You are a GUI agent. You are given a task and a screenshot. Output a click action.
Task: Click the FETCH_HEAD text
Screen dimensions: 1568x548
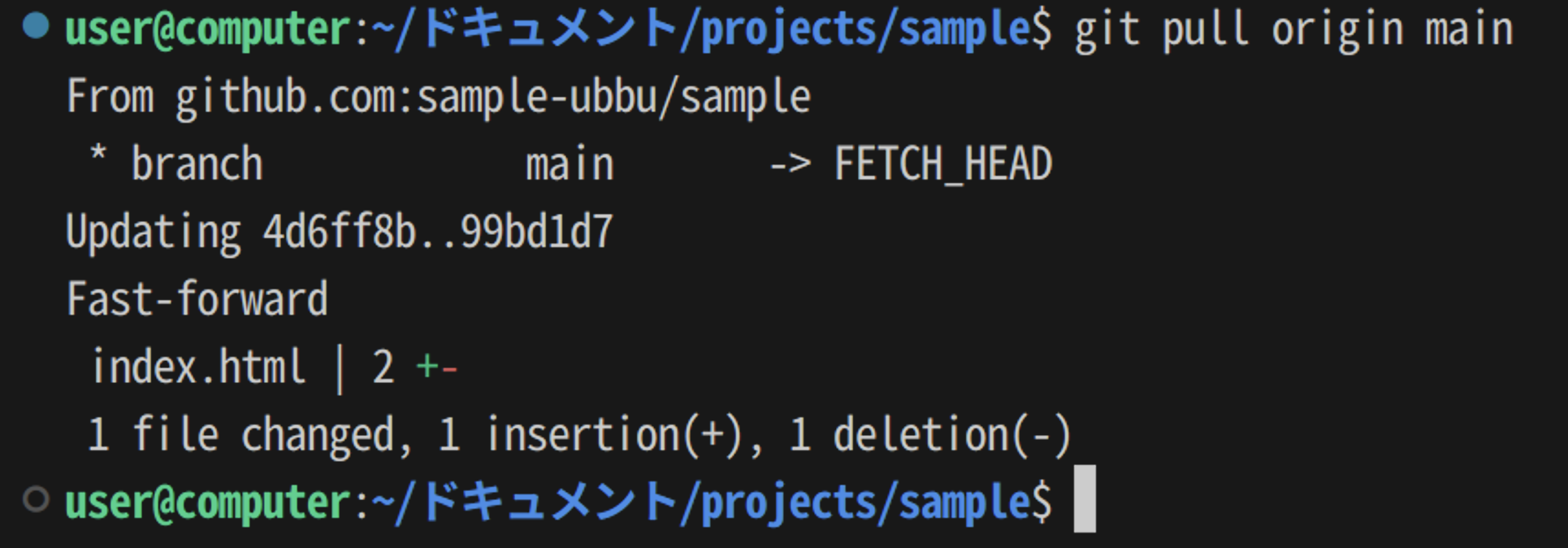pyautogui.click(x=943, y=164)
